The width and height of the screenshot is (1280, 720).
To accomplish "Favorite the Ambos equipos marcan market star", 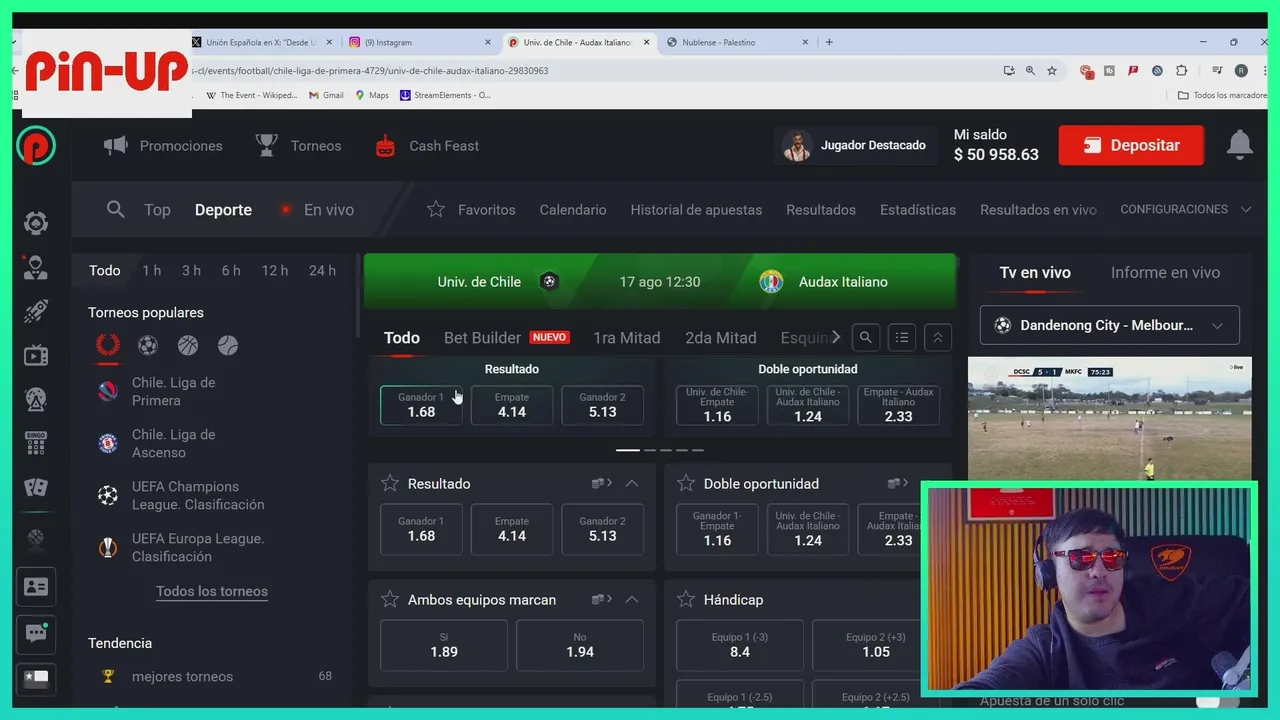I will pos(390,599).
